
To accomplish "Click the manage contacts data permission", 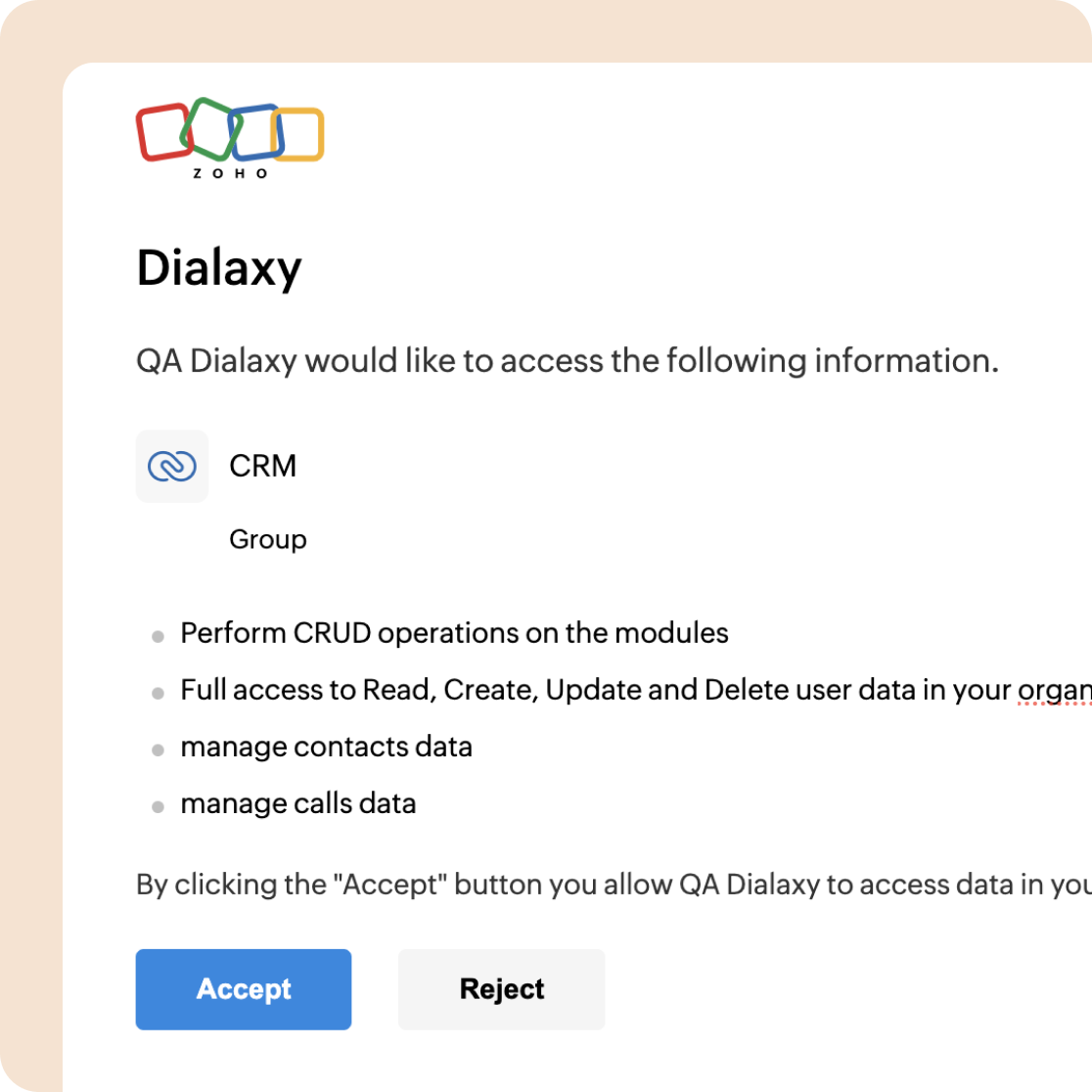I will pyautogui.click(x=326, y=747).
